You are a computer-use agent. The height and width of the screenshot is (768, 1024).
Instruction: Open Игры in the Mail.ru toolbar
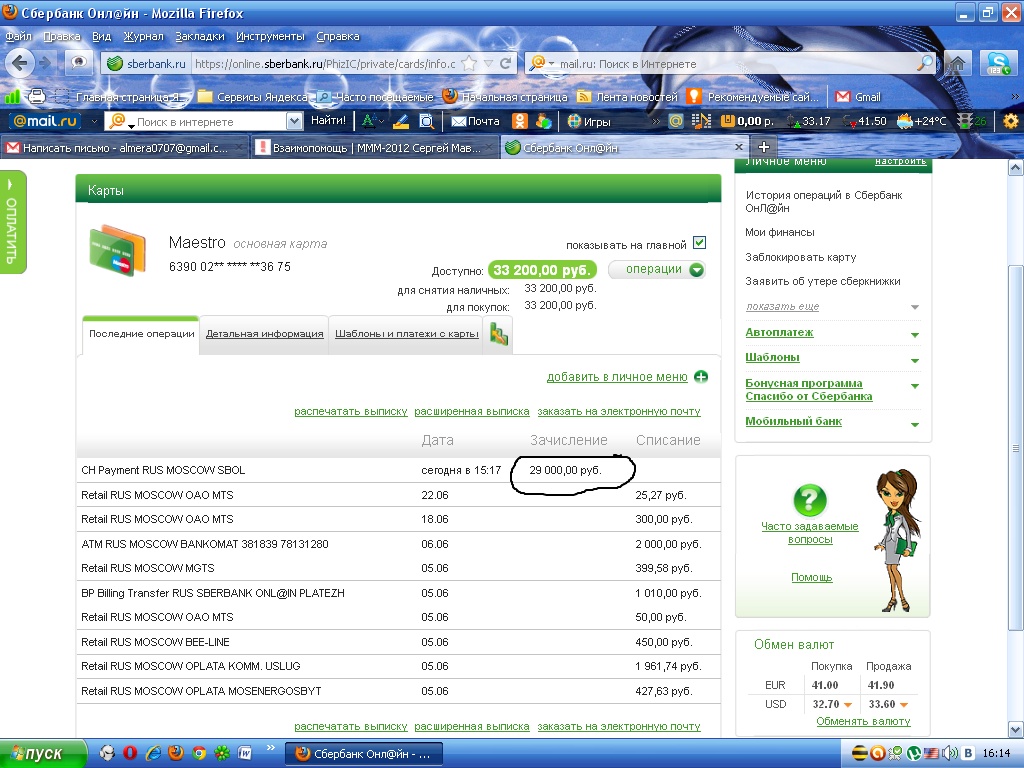pyautogui.click(x=589, y=121)
